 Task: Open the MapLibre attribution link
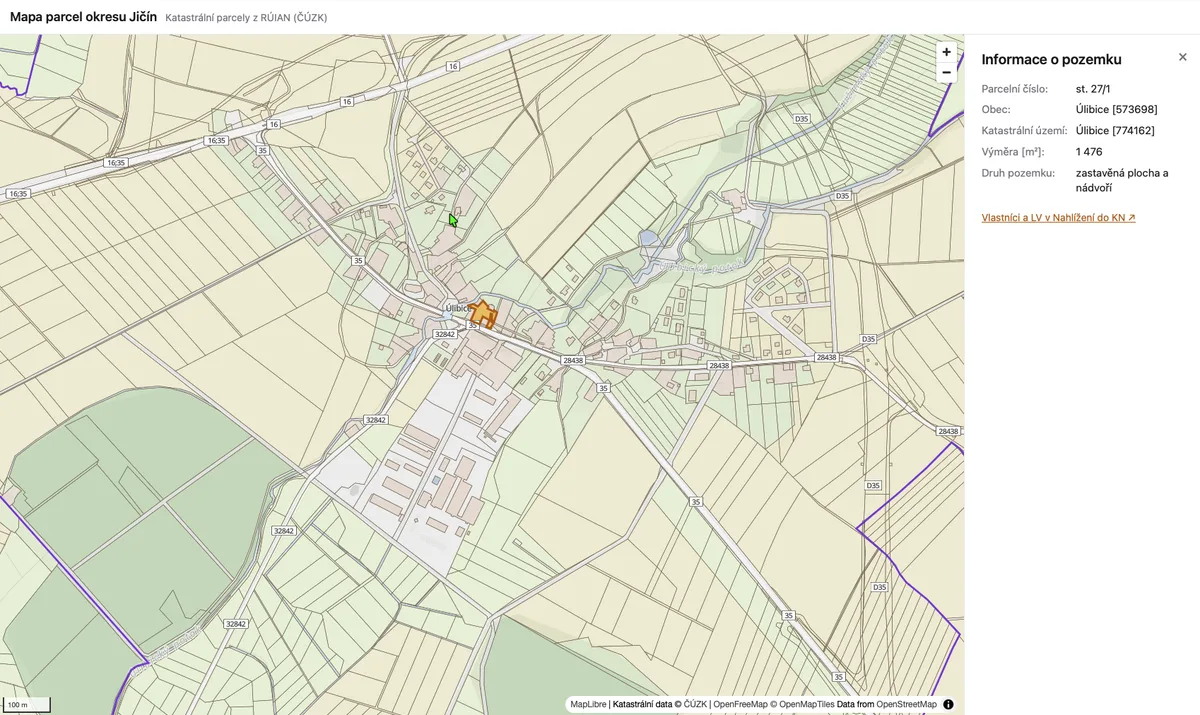(588, 704)
